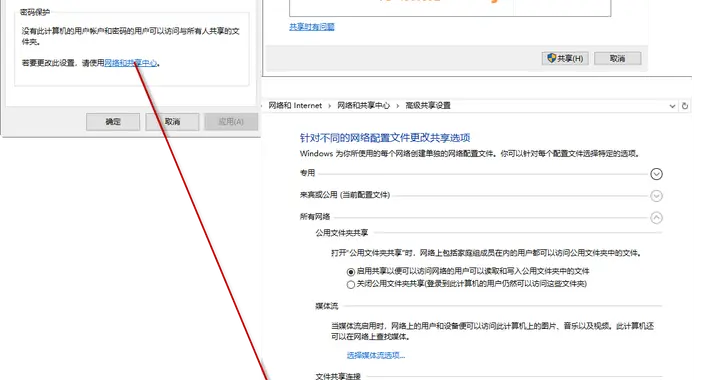Go to 网络和 Internet in breadcrumb
This screenshot has height=380, width=720.
pos(295,106)
